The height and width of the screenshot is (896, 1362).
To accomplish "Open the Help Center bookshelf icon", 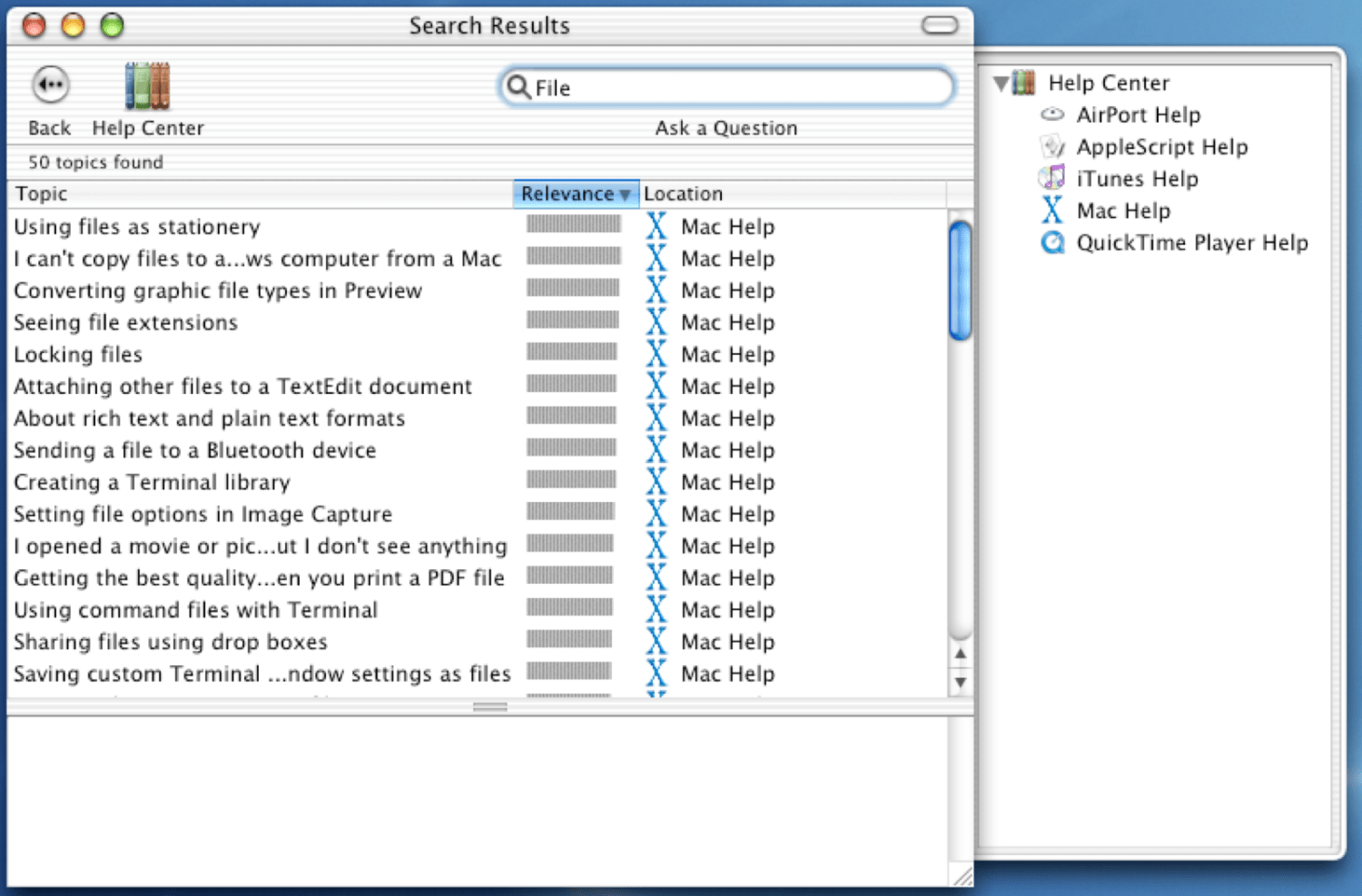I will point(147,86).
